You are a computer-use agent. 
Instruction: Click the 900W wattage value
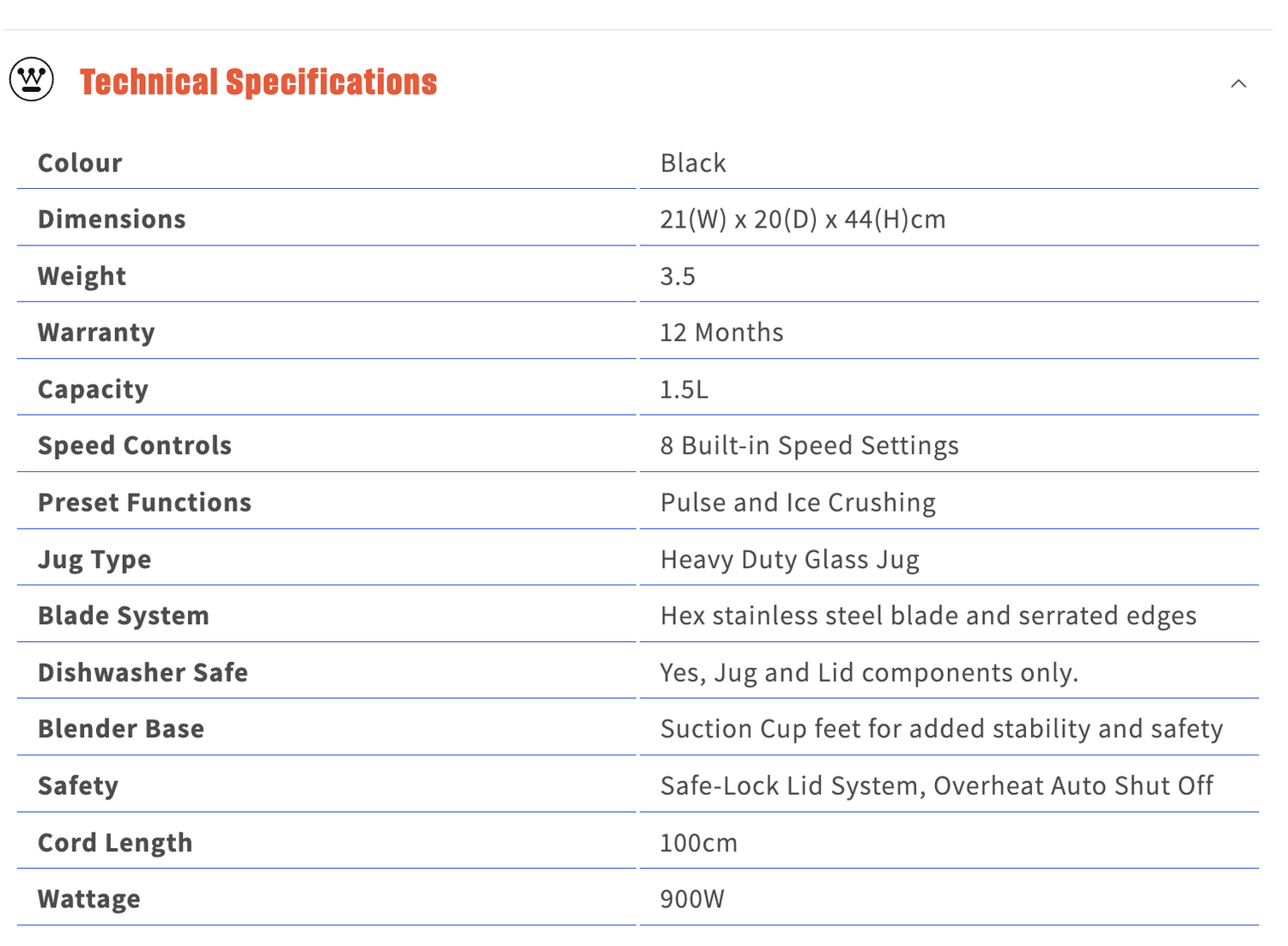coord(692,900)
